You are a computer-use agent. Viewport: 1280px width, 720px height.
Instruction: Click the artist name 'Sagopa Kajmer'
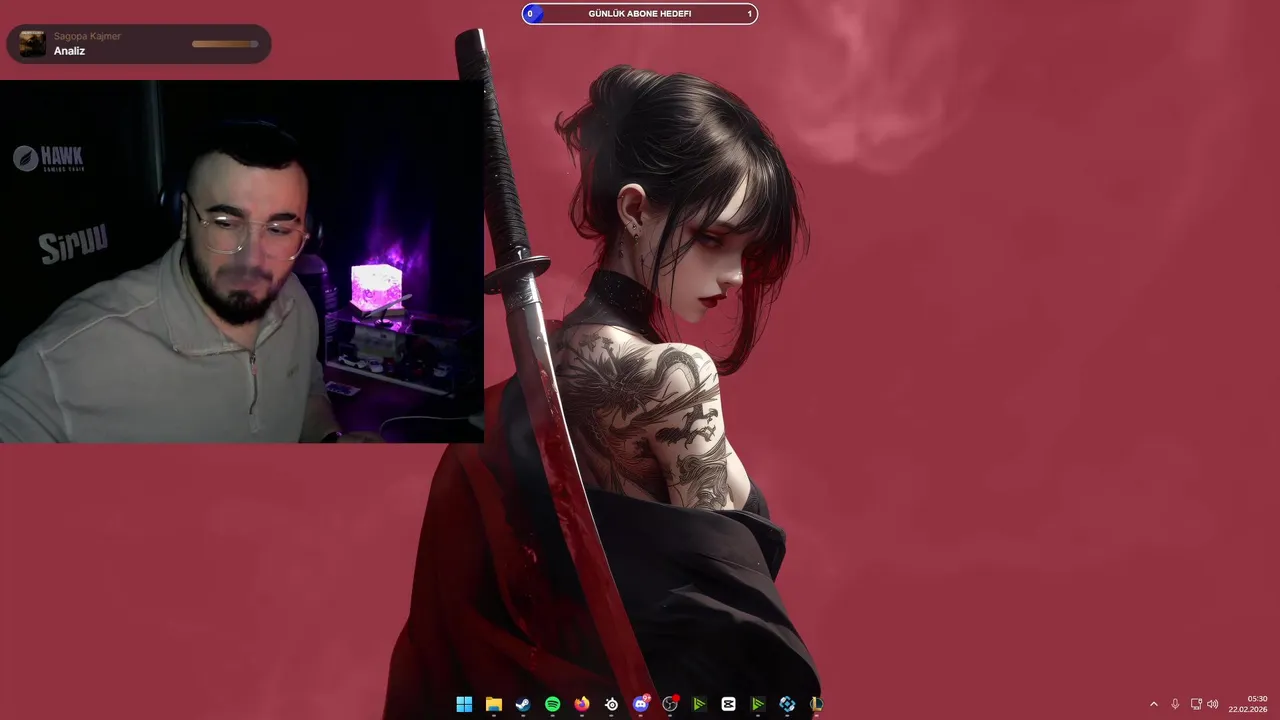[x=87, y=36]
